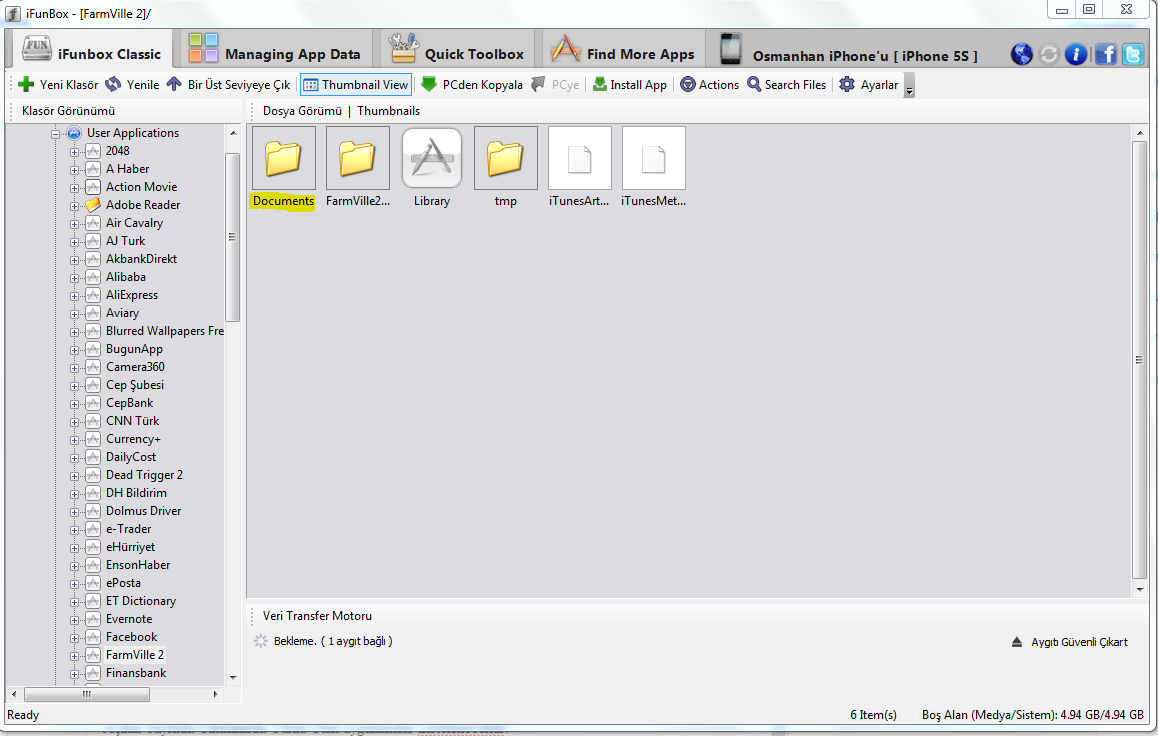Click the tree panel vertical scrollbar

232,237
